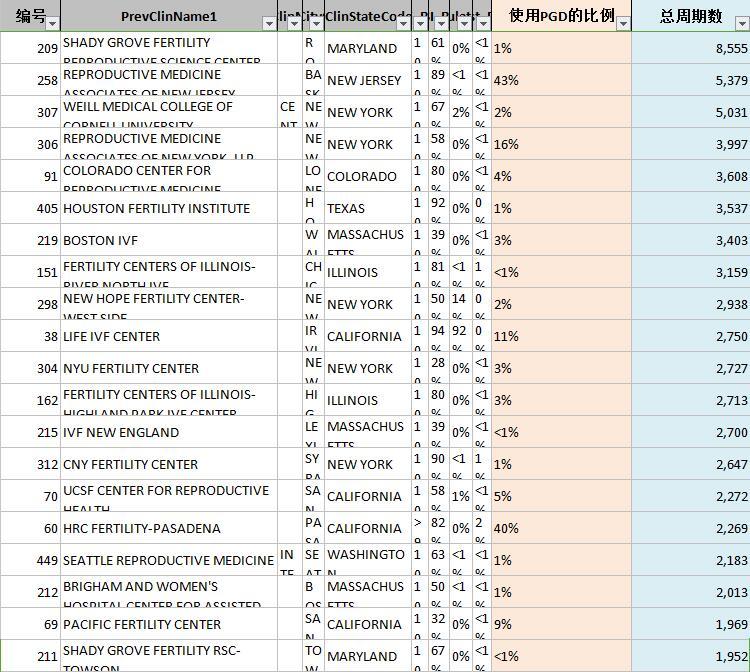Click ID cell 449

31,560
